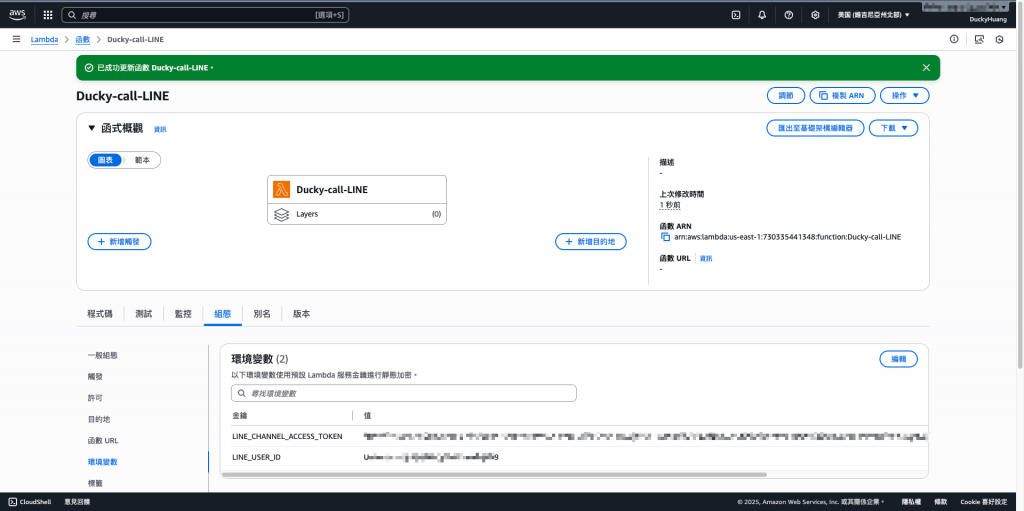Viewport: 1024px width, 511px height.
Task: Click the 資訊 link next to 函式概觀
Action: coord(160,129)
